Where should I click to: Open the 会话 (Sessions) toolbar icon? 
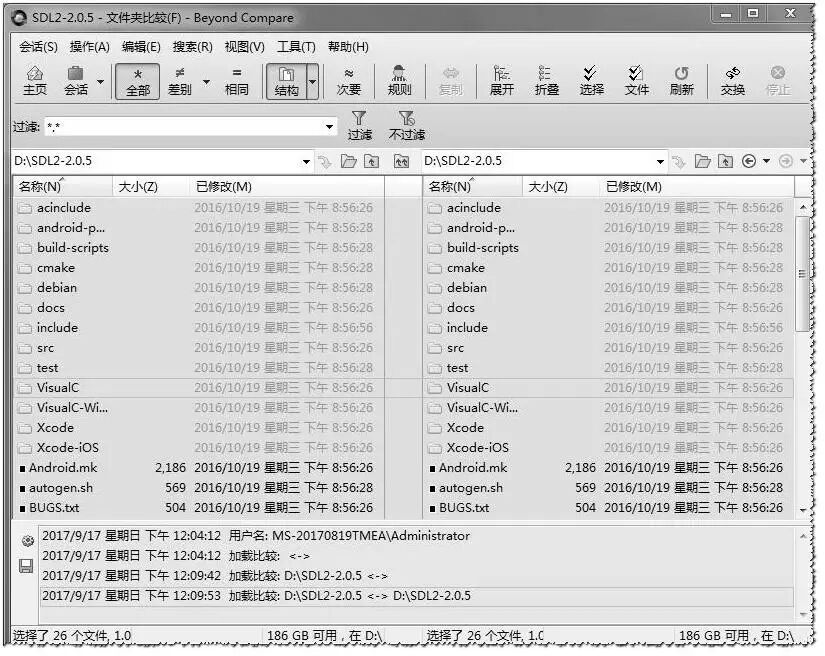(76, 81)
